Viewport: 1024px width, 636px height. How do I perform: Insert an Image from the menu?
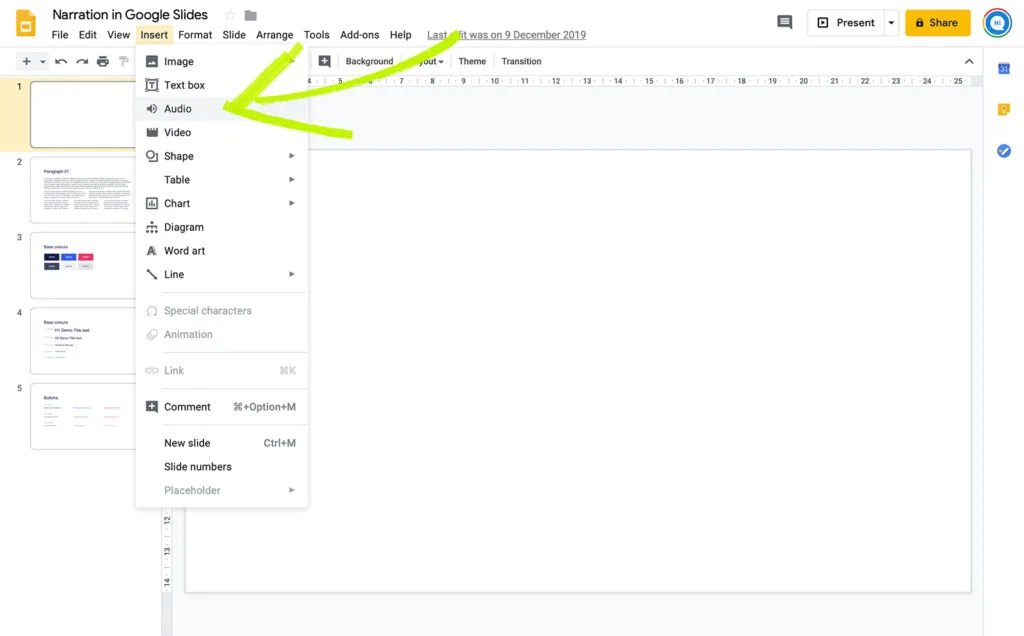pyautogui.click(x=221, y=61)
